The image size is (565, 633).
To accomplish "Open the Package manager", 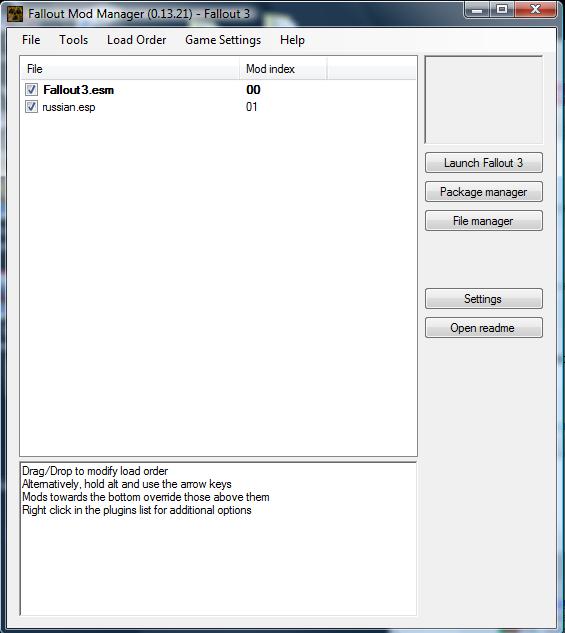I will (483, 192).
